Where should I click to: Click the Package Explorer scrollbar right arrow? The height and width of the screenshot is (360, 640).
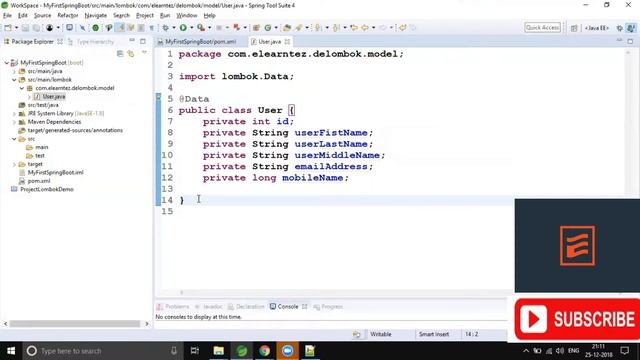tap(147, 324)
